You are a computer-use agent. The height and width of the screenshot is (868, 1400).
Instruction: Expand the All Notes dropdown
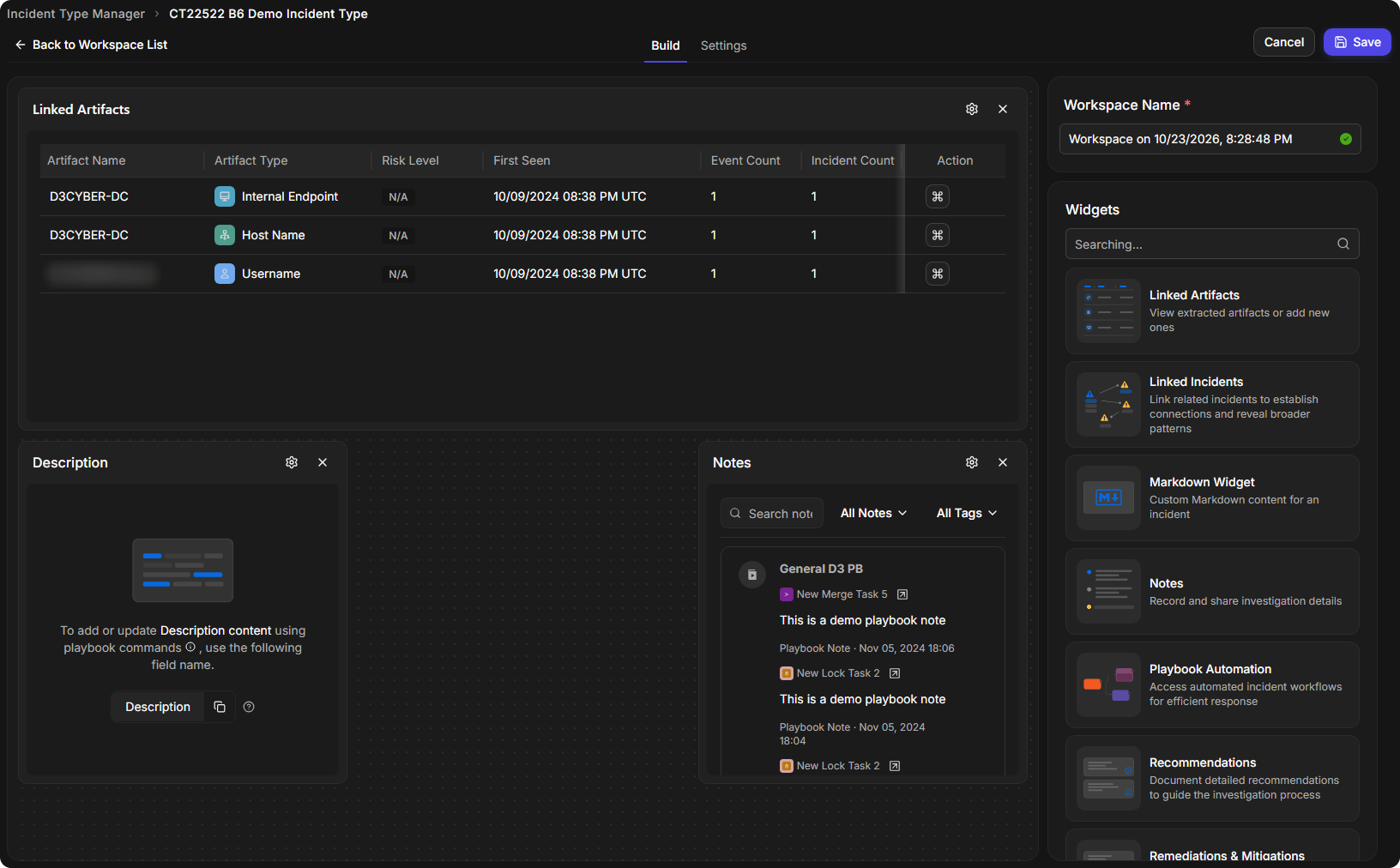coord(873,513)
